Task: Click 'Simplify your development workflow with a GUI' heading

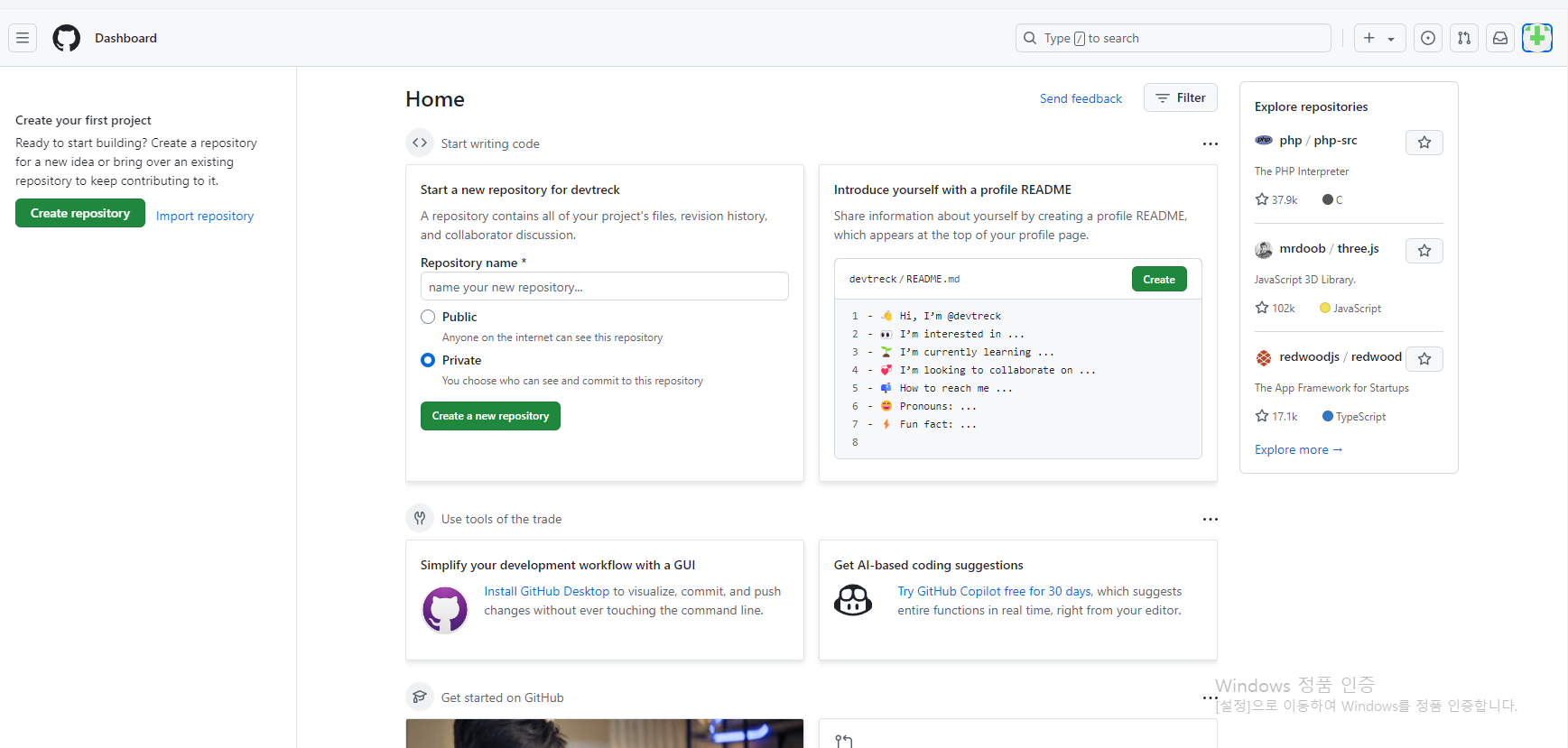Action: click(x=558, y=565)
